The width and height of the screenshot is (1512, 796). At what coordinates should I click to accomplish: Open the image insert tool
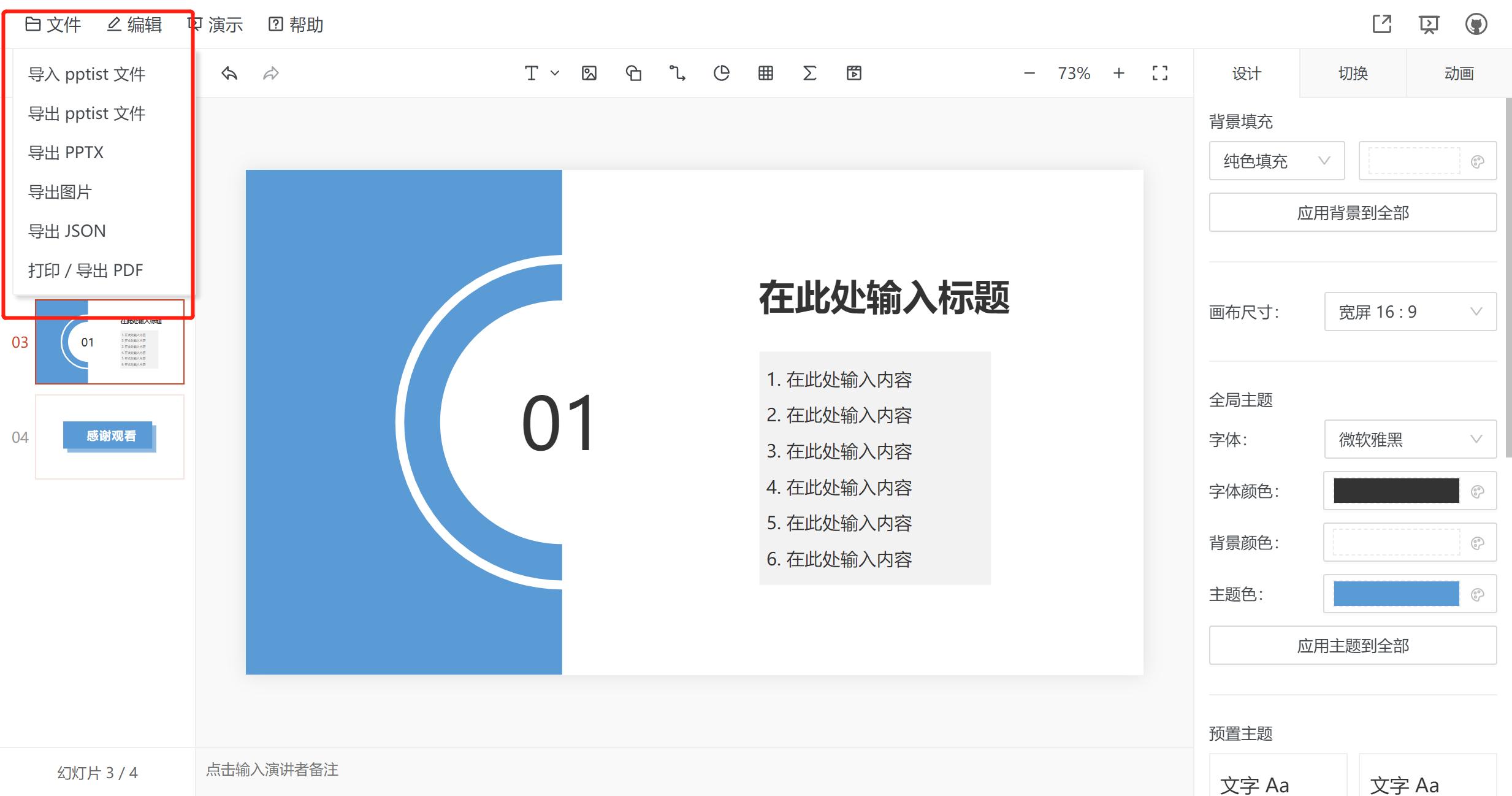(x=589, y=73)
